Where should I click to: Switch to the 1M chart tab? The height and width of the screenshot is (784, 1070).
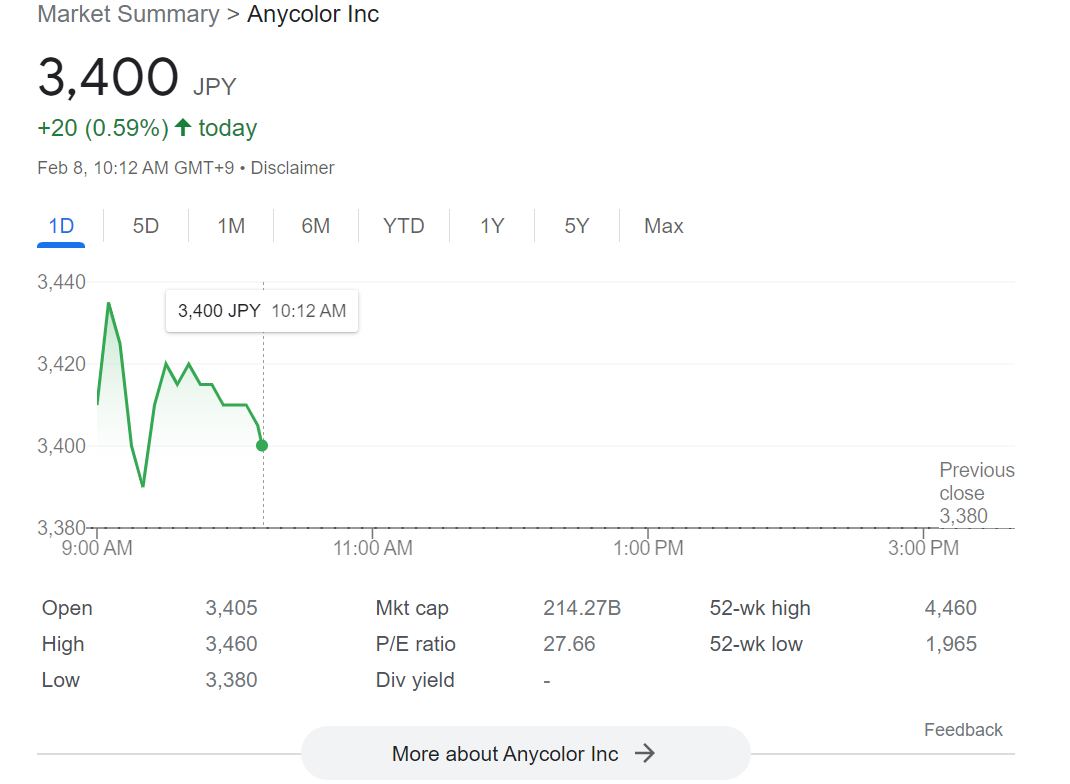(231, 226)
